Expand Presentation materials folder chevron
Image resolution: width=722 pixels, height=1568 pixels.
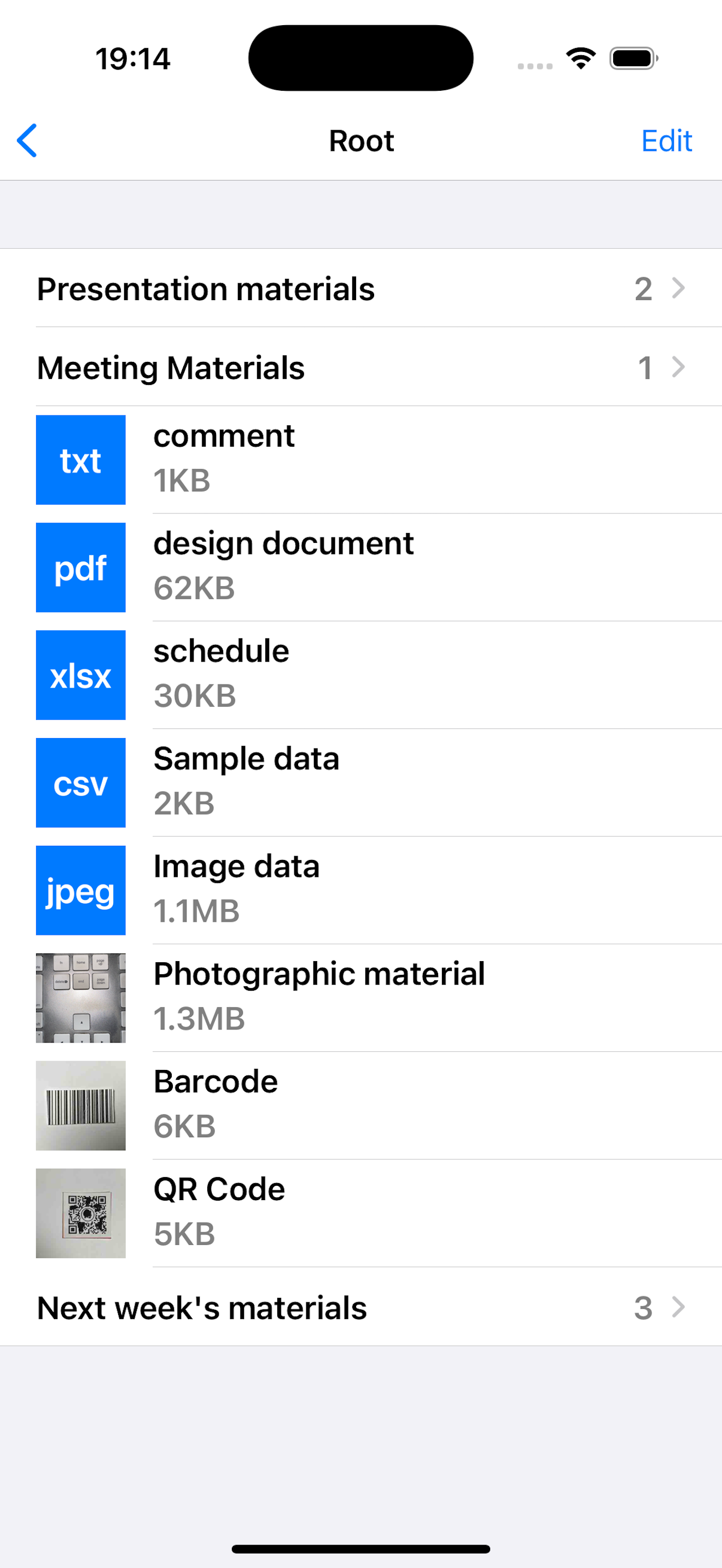tap(678, 288)
